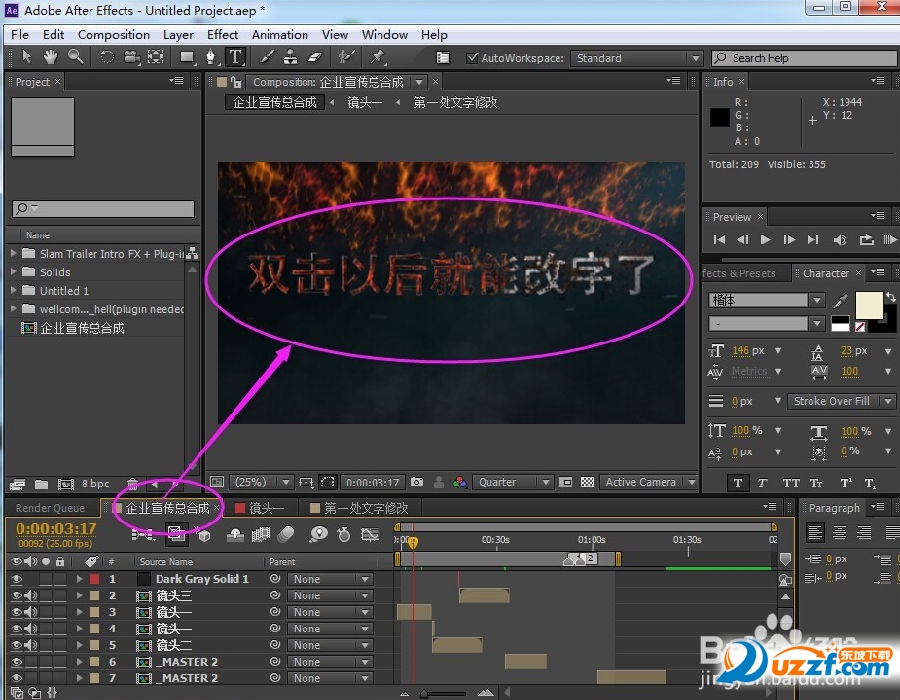Image resolution: width=900 pixels, height=700 pixels.
Task: Mute audio in Preview panel
Action: tap(840, 239)
